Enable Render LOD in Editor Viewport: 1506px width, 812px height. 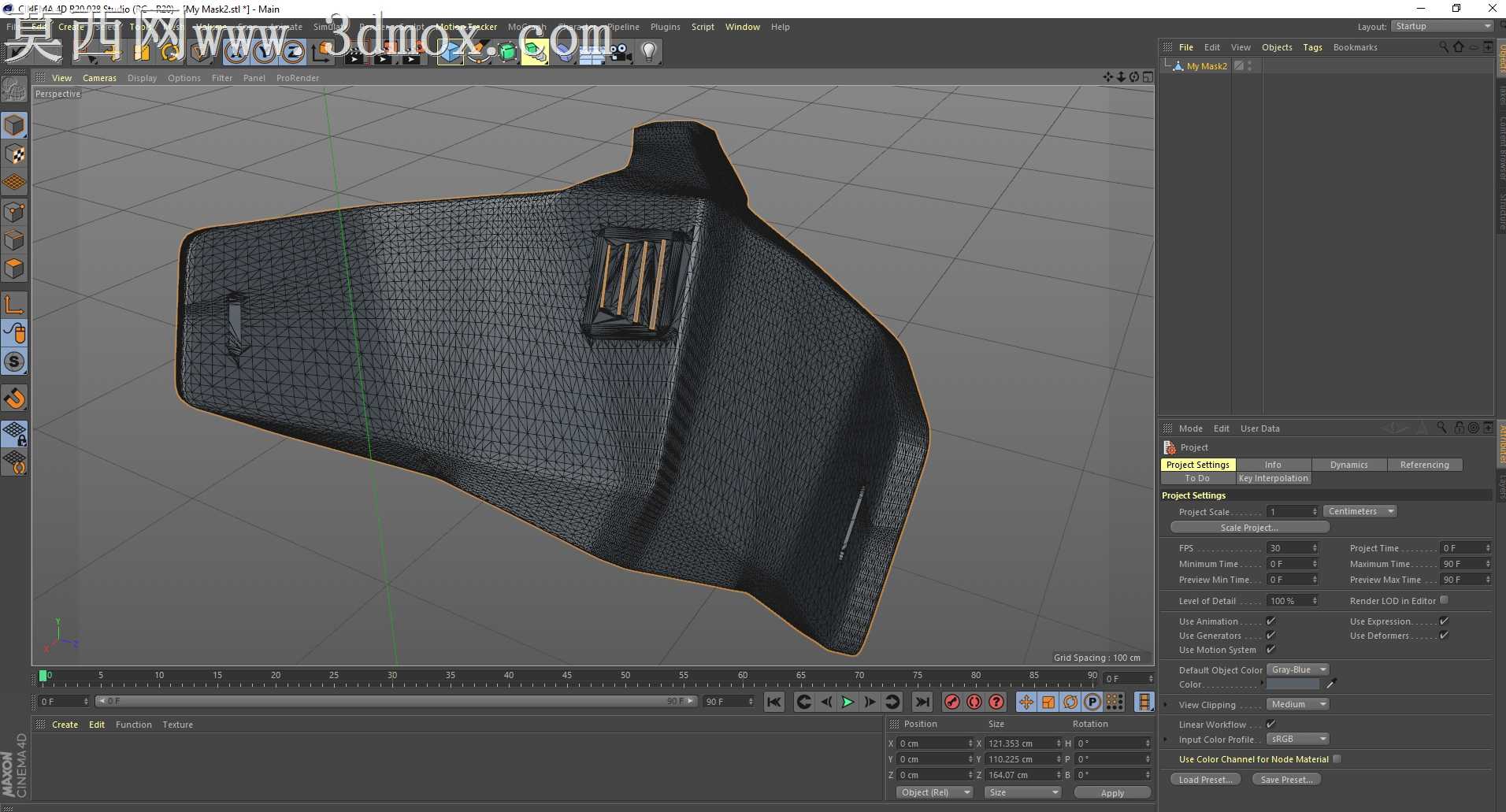coord(1444,600)
